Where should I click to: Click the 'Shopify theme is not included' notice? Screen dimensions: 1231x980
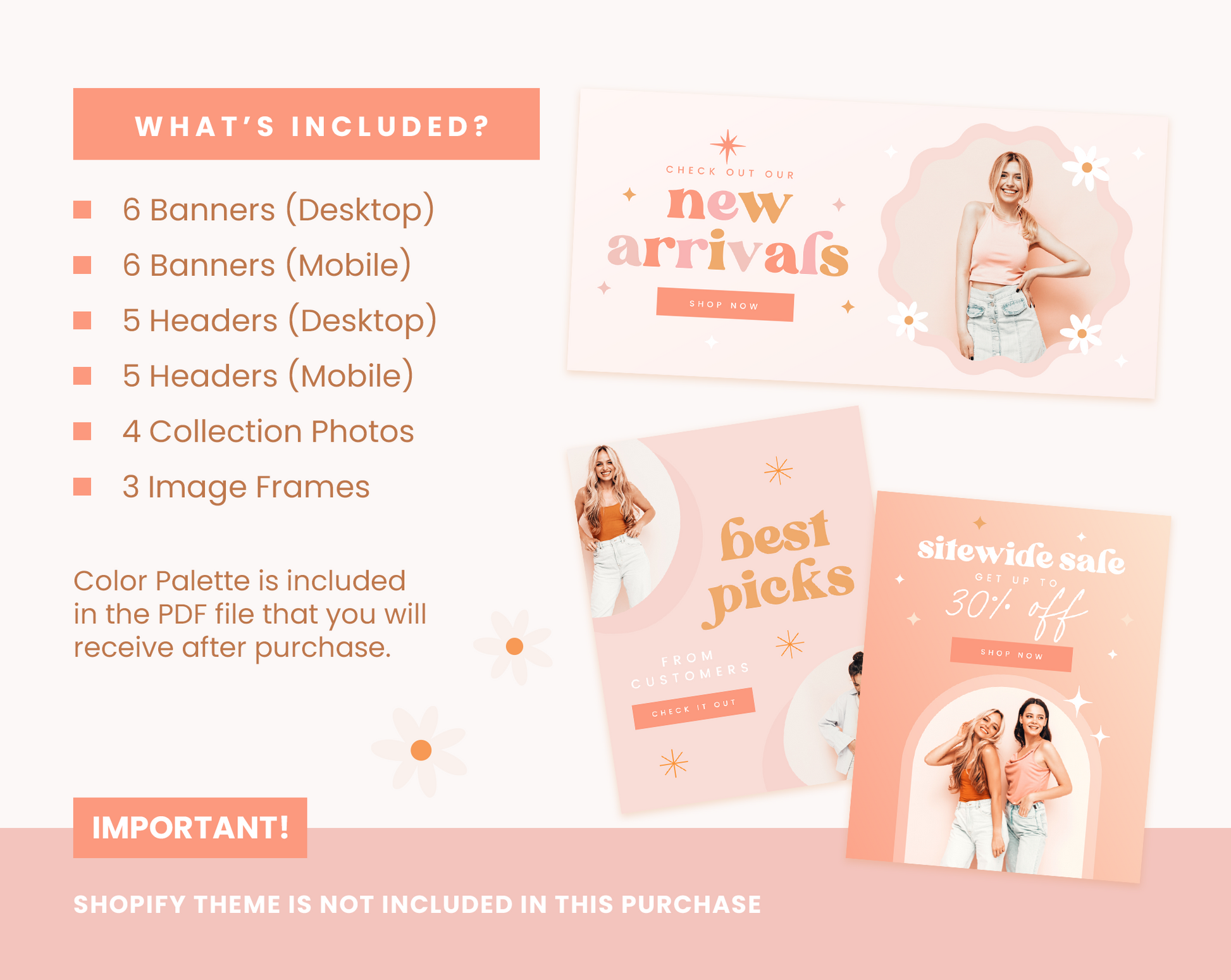418,905
